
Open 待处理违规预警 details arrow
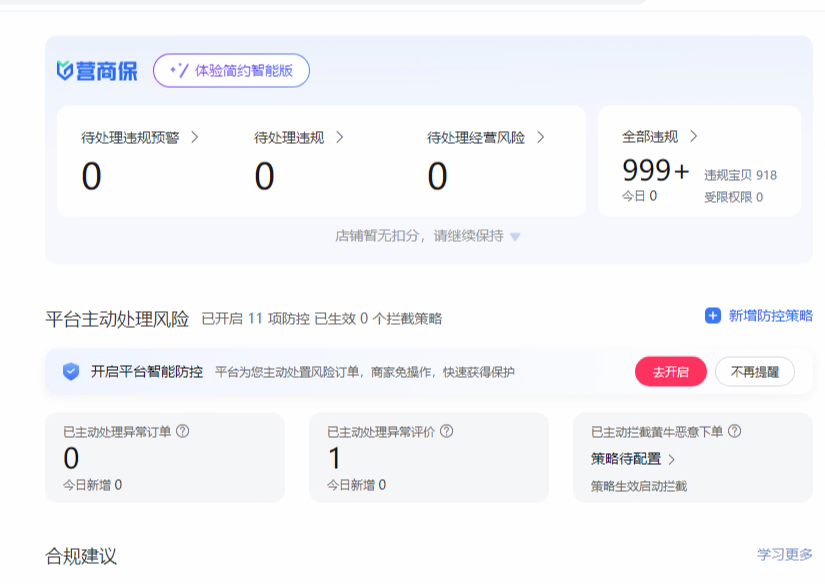pos(194,137)
